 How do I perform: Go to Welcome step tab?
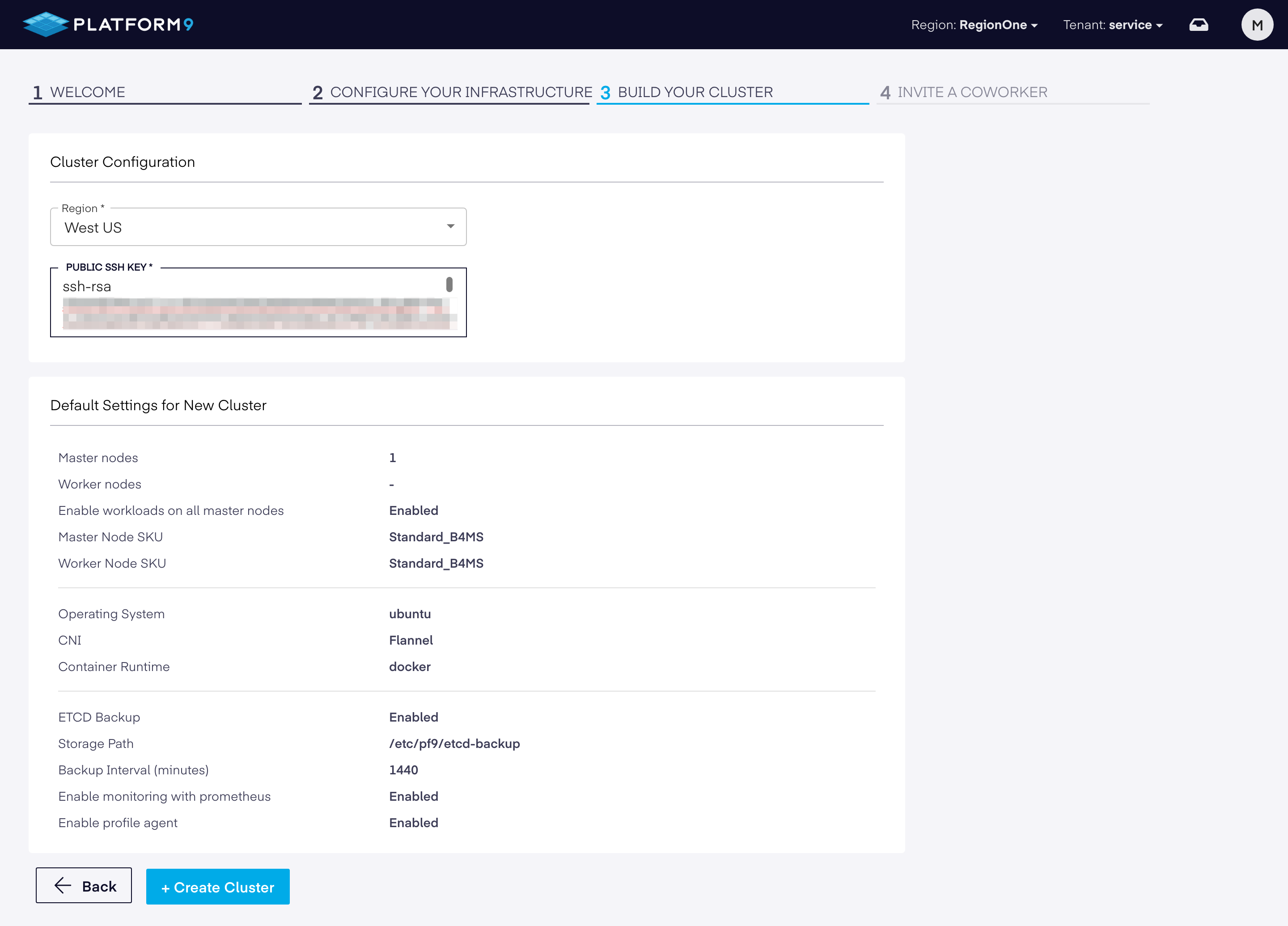point(88,92)
